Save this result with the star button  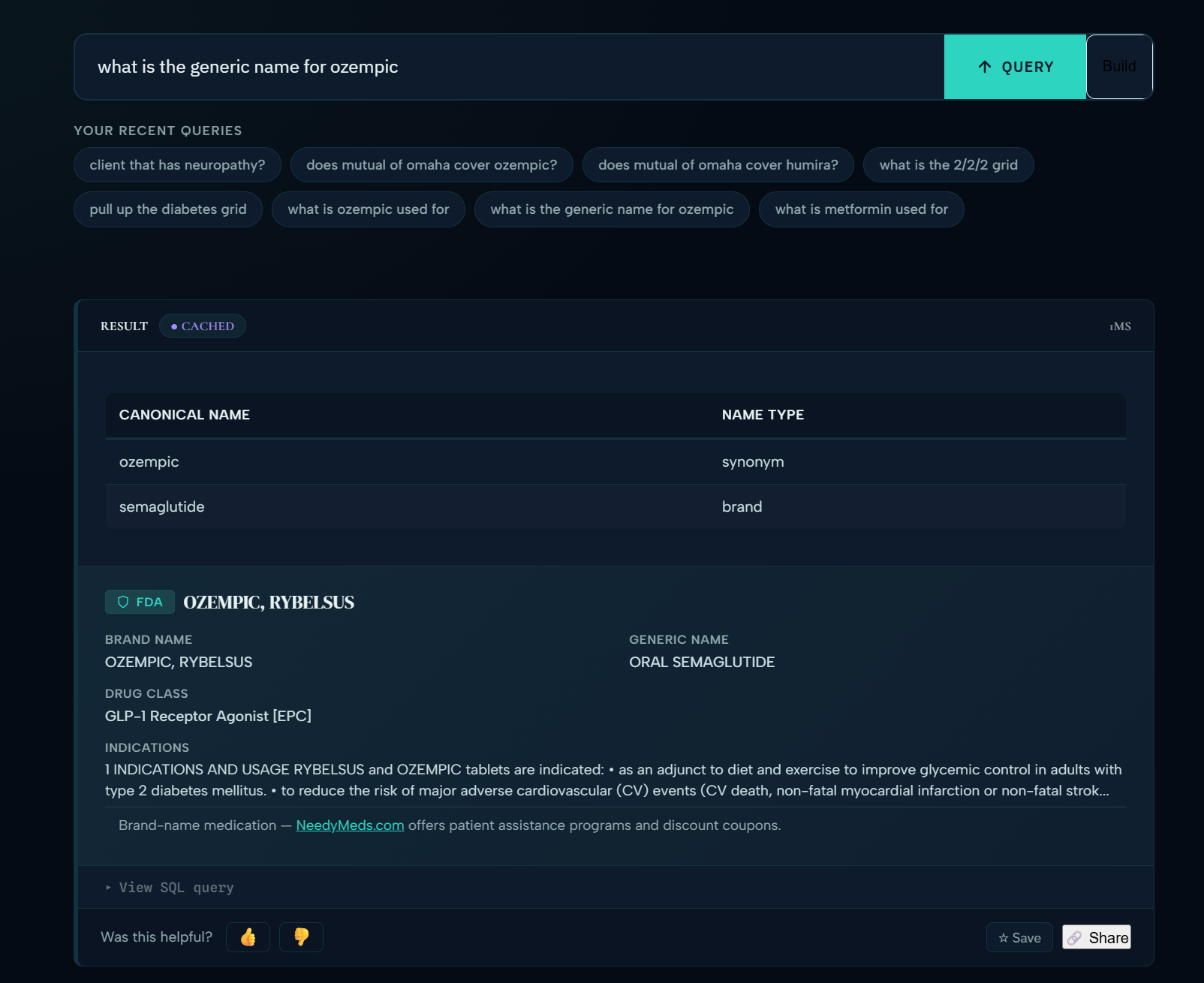pyautogui.click(x=1019, y=938)
